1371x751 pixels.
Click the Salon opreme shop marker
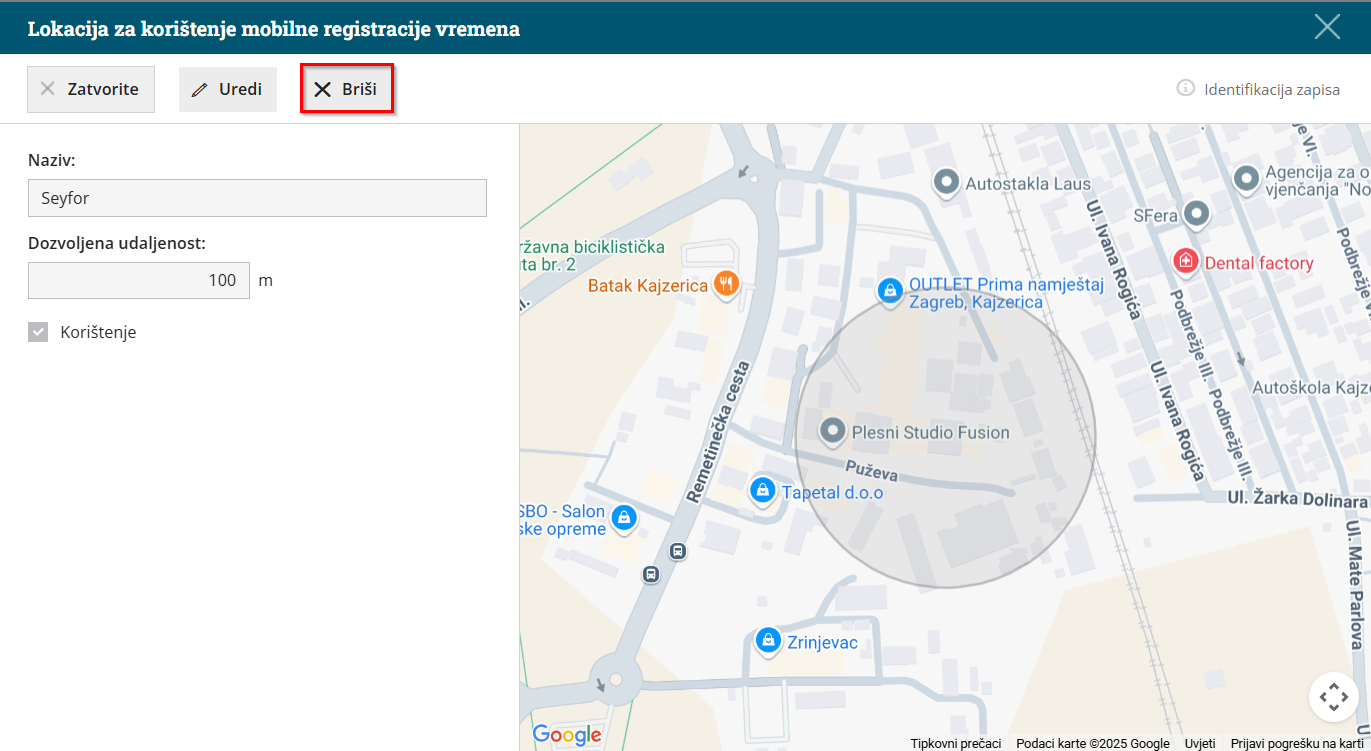(624, 517)
